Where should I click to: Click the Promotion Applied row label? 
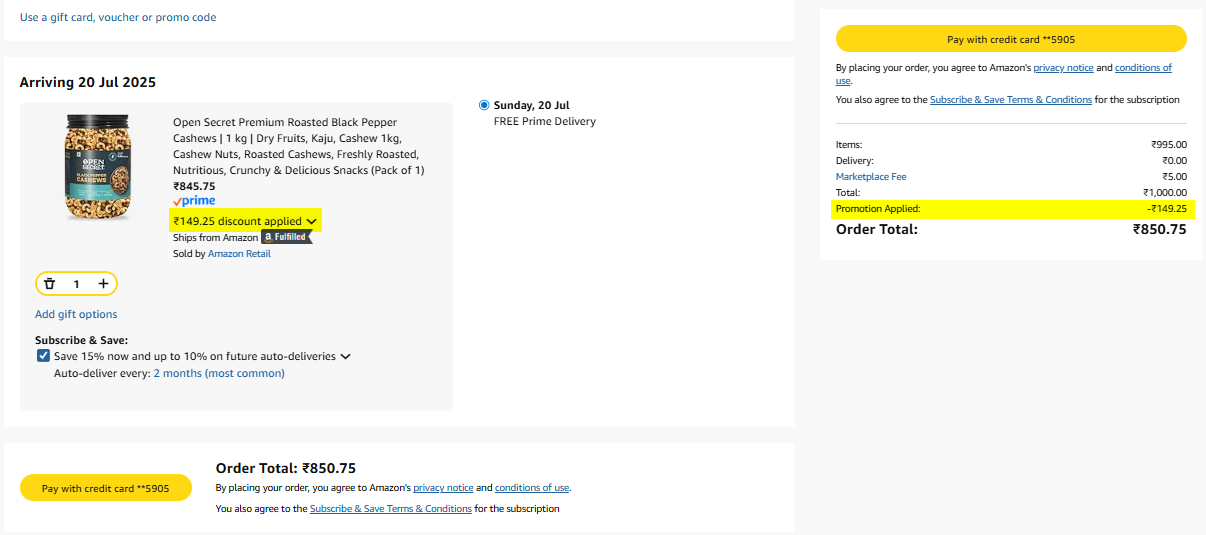point(878,208)
